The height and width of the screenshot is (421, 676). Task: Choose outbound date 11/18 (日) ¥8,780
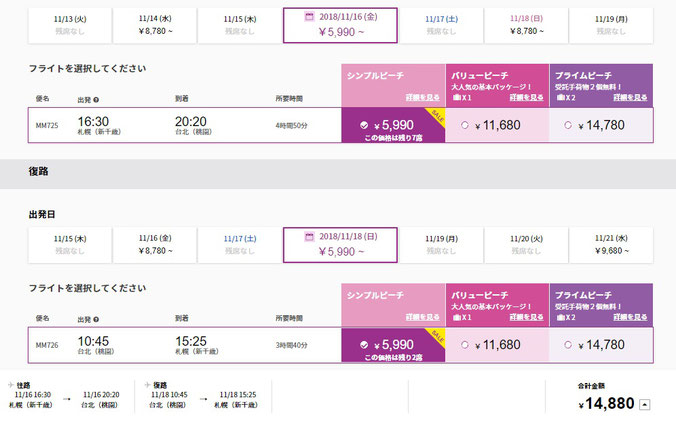click(526, 25)
